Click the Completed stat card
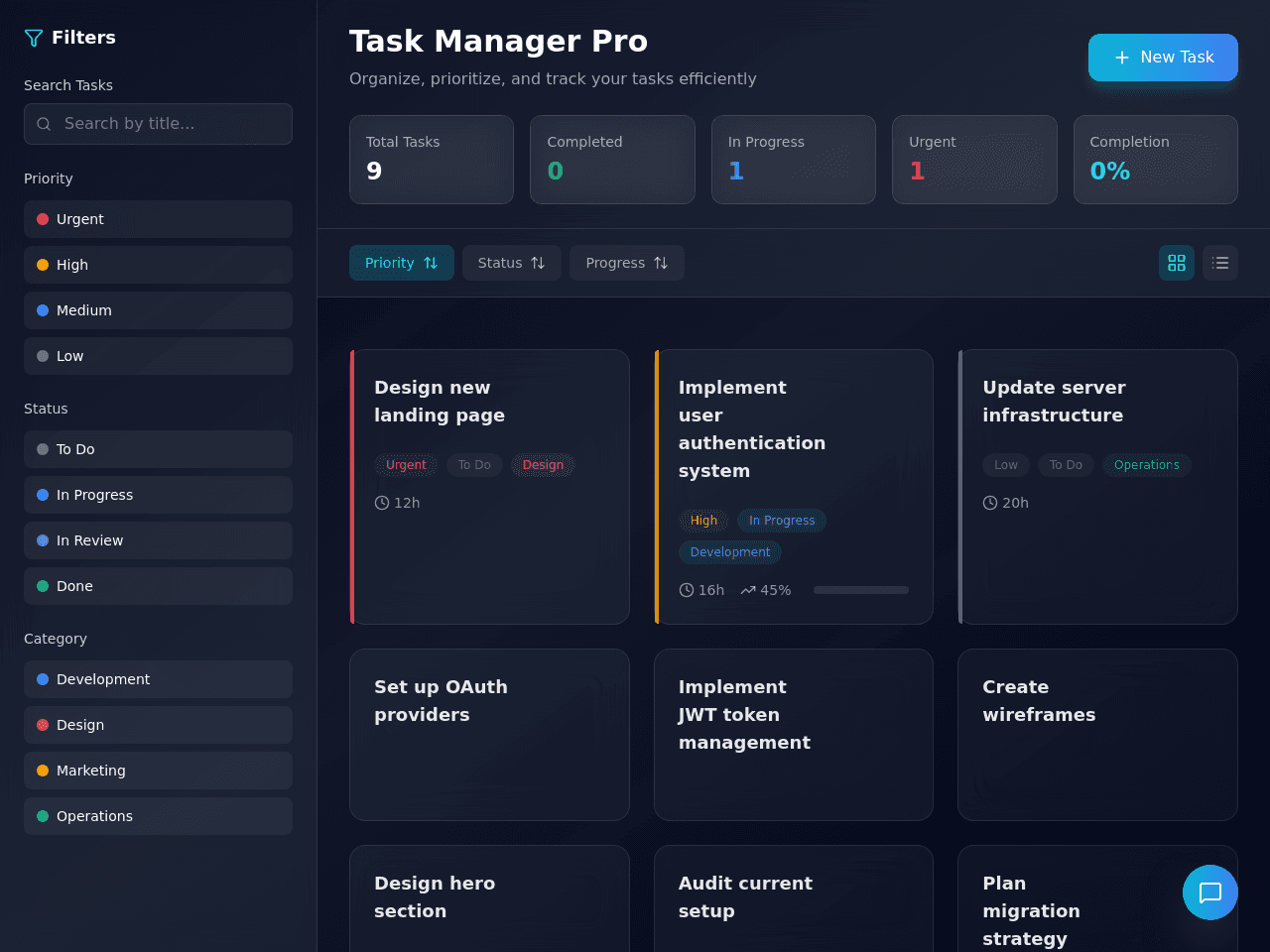Image resolution: width=1270 pixels, height=952 pixels. 612,160
